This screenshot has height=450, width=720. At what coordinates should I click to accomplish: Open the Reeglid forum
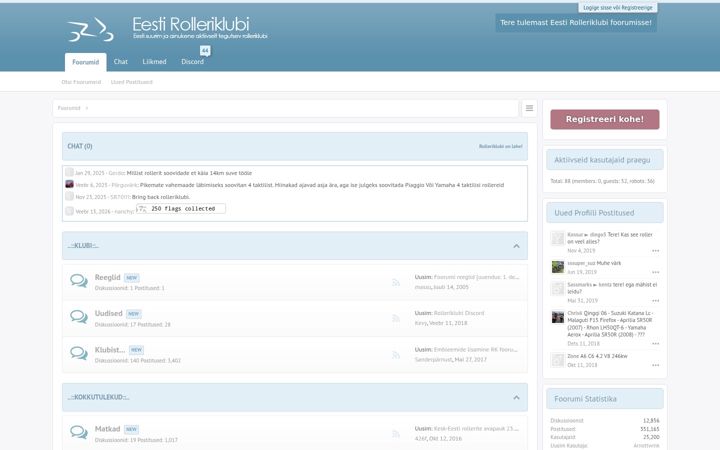tap(107, 277)
